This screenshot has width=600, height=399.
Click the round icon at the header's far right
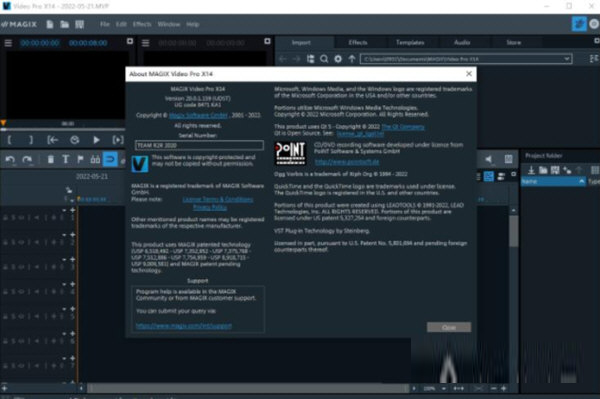[594, 24]
